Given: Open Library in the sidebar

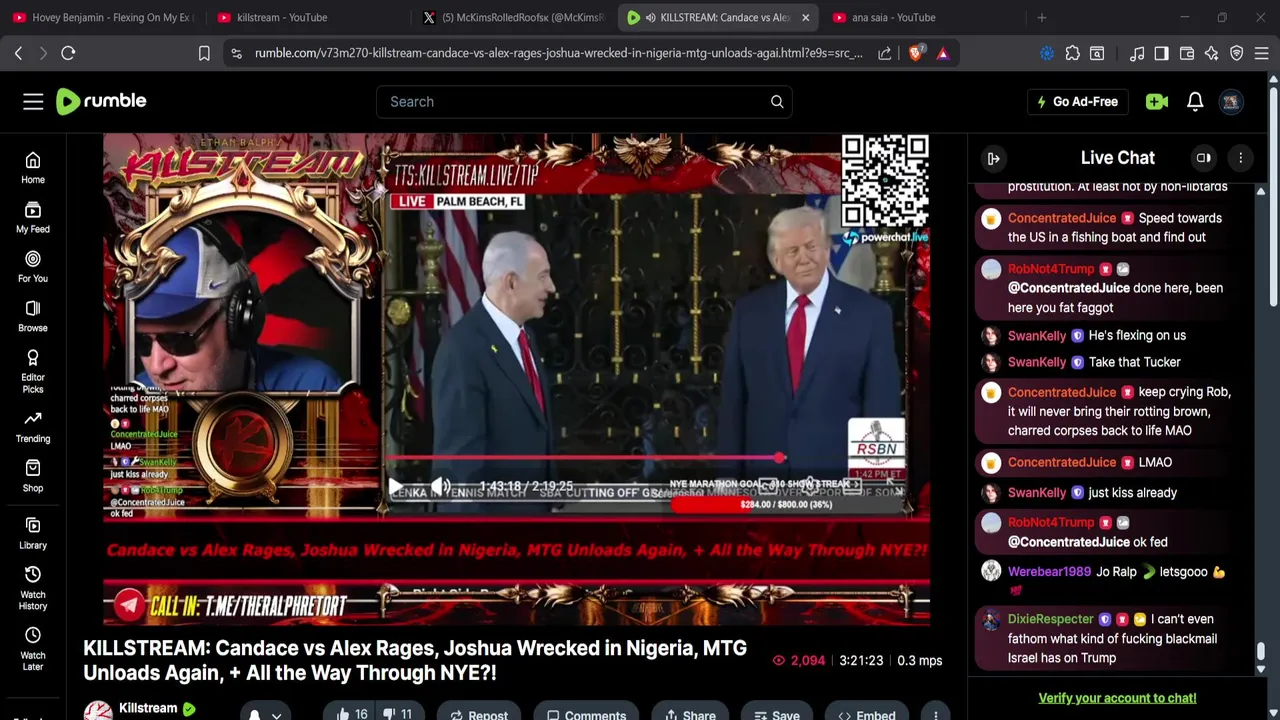Looking at the screenshot, I should (33, 533).
